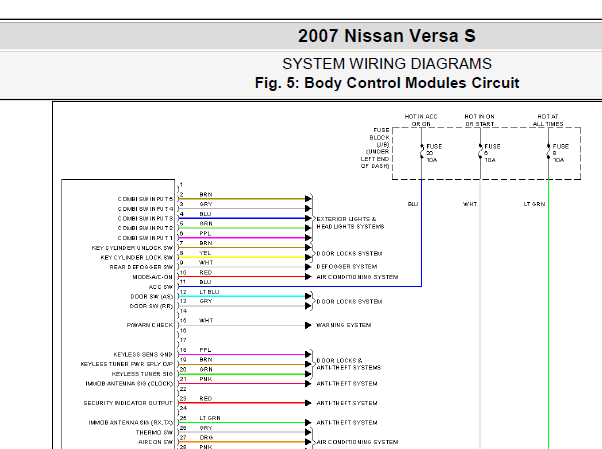
Task: Click the 'RED' wire color label at pin 23
Action: [x=206, y=399]
